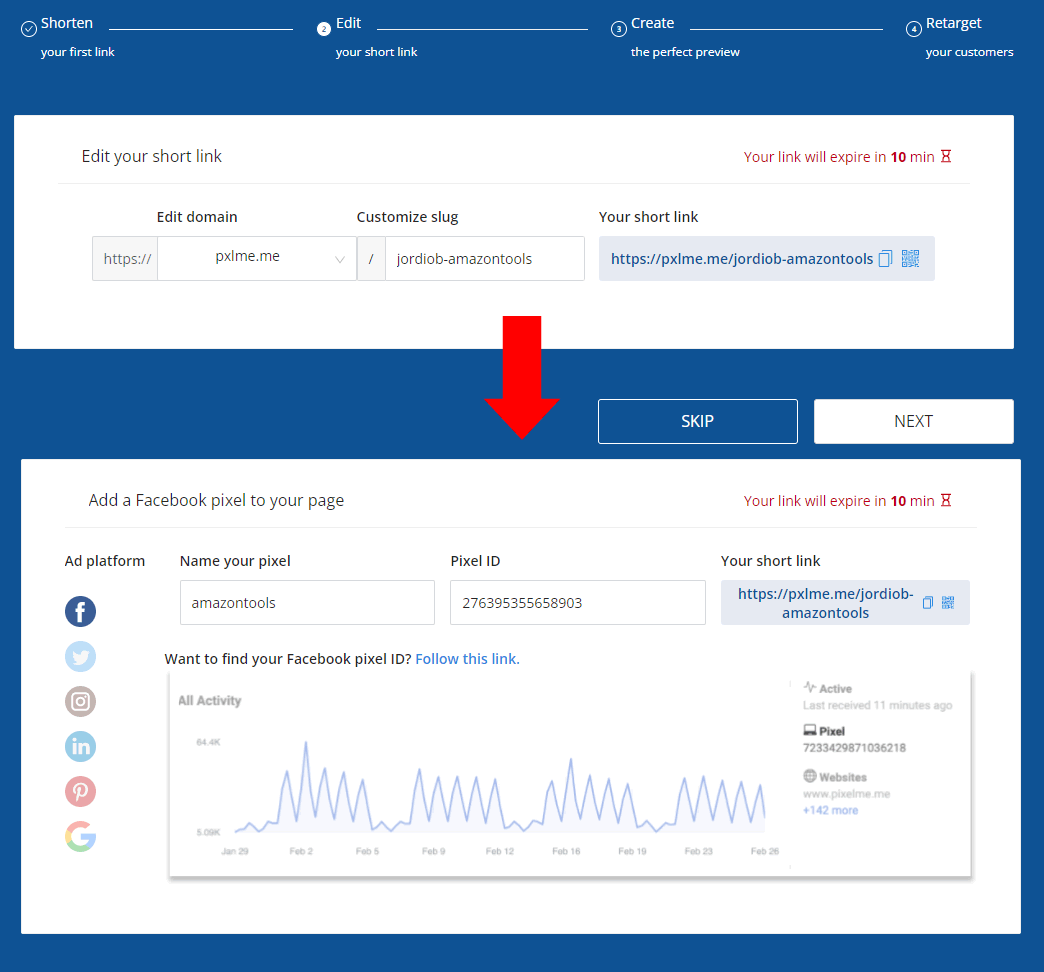
Task: Go to Retarget your customers step
Action: [x=969, y=37]
